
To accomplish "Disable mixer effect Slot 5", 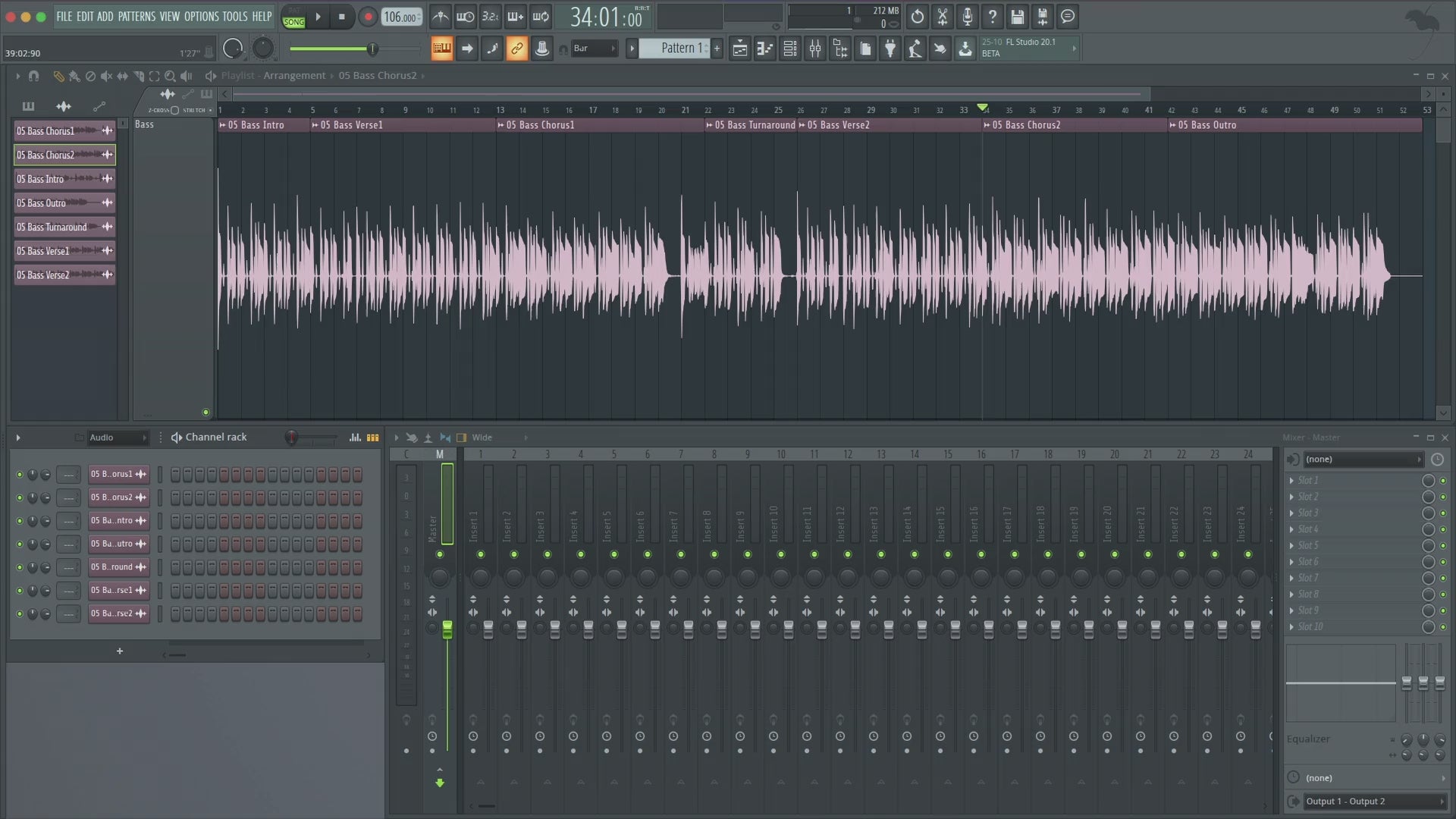I will point(1443,546).
